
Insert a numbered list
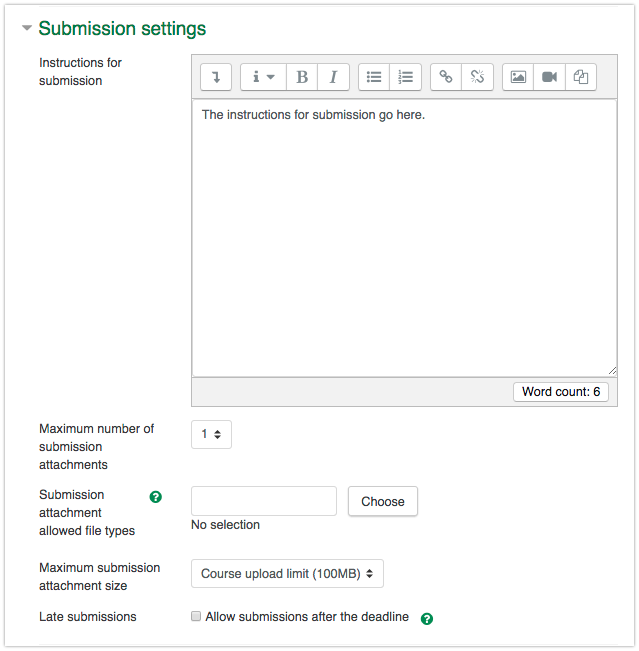pyautogui.click(x=405, y=77)
